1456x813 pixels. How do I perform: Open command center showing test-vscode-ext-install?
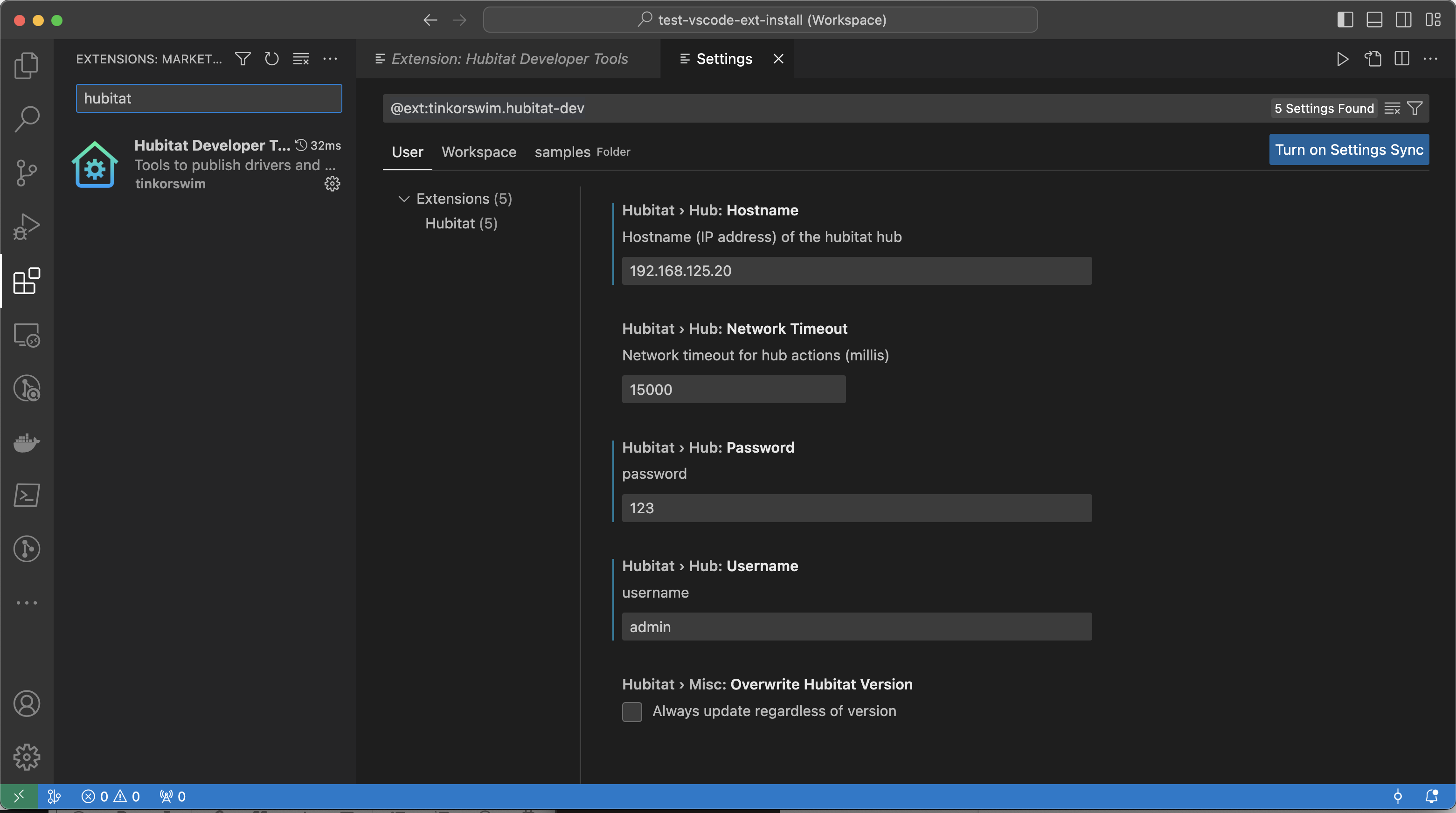(x=760, y=20)
